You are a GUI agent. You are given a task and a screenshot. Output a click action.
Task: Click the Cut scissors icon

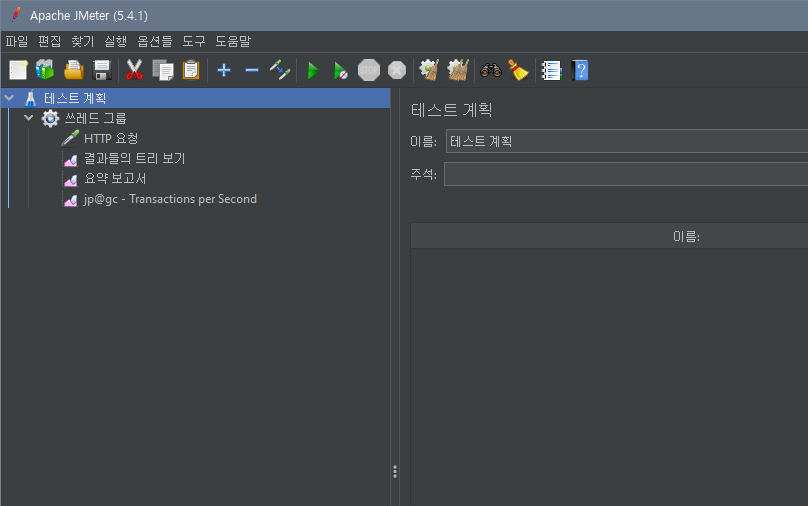point(134,70)
